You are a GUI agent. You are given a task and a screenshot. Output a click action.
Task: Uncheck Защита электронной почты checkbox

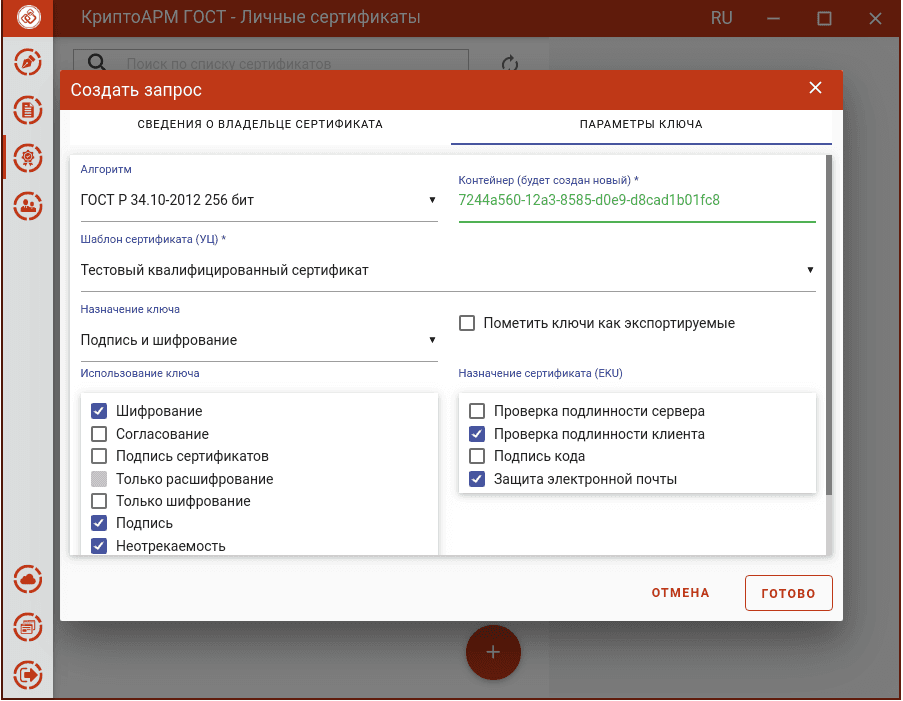pyautogui.click(x=477, y=479)
